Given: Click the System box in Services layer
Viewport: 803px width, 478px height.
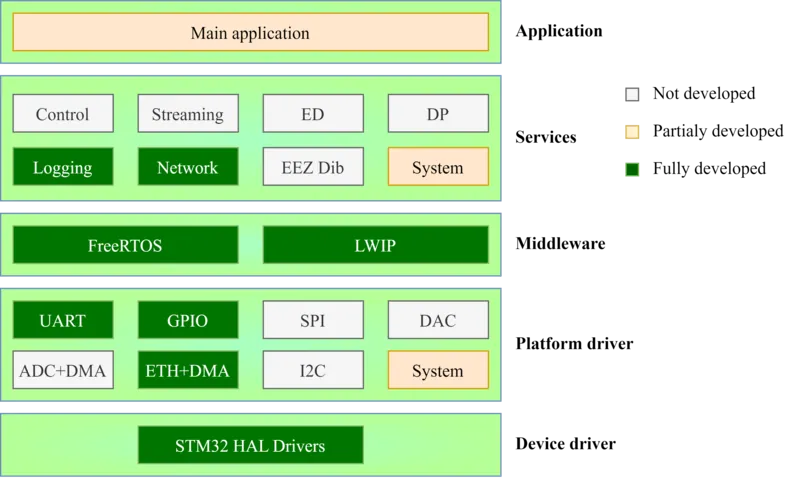Looking at the screenshot, I should click(x=438, y=167).
